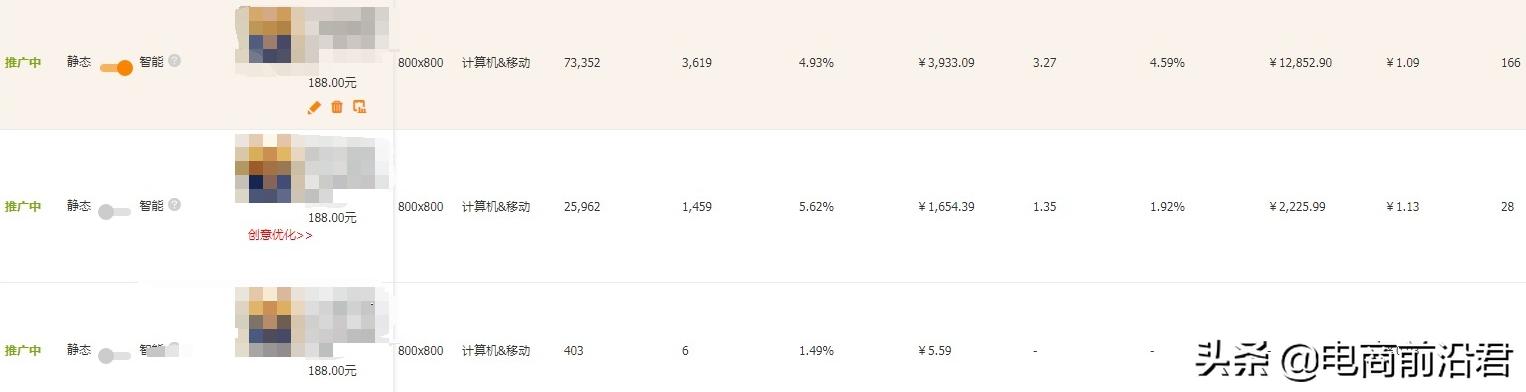This screenshot has height=392, width=1526.
Task: Click the 推广中 status in first row
Action: pos(23,62)
